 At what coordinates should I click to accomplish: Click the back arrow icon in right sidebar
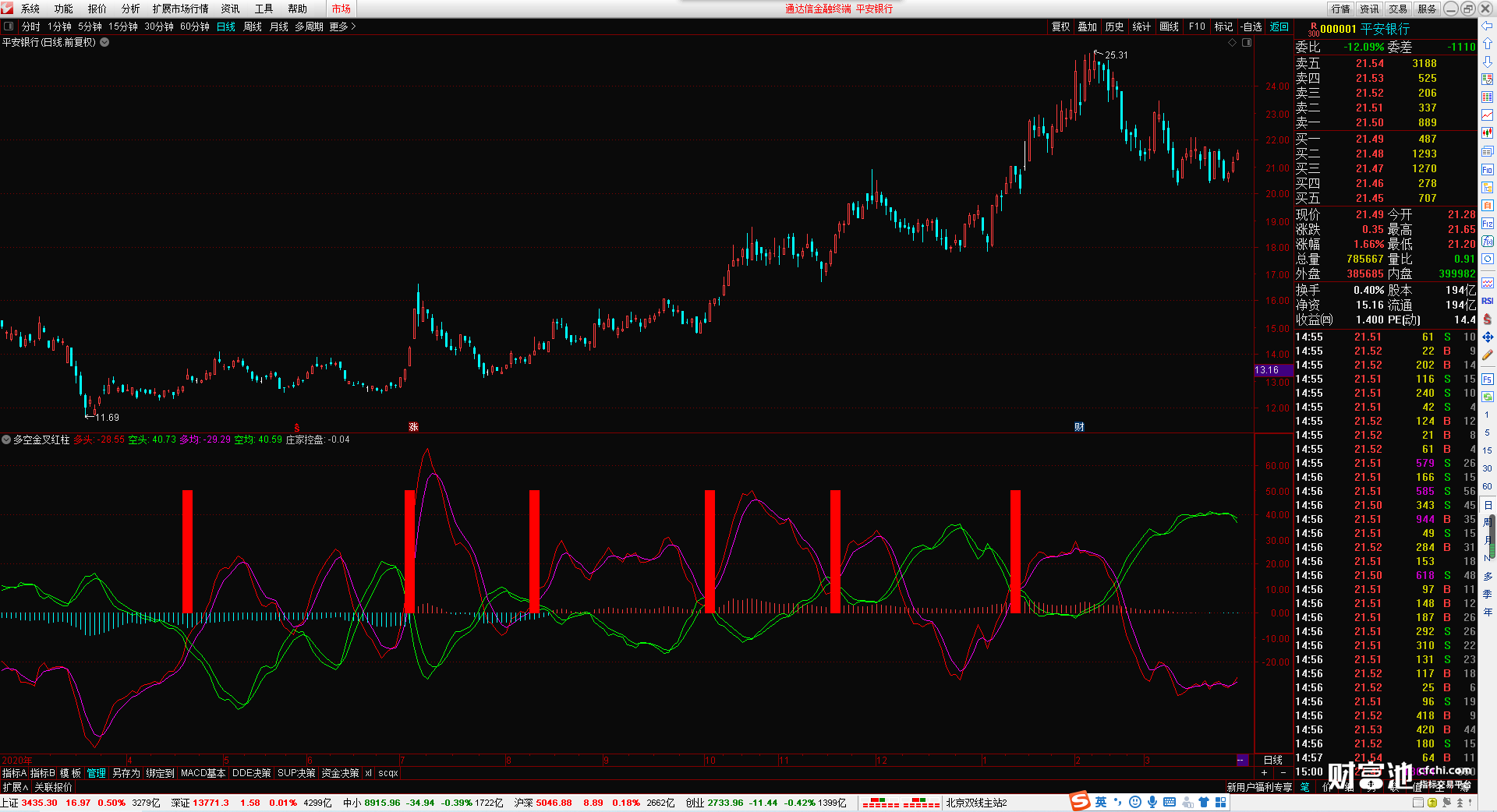pos(1487,26)
